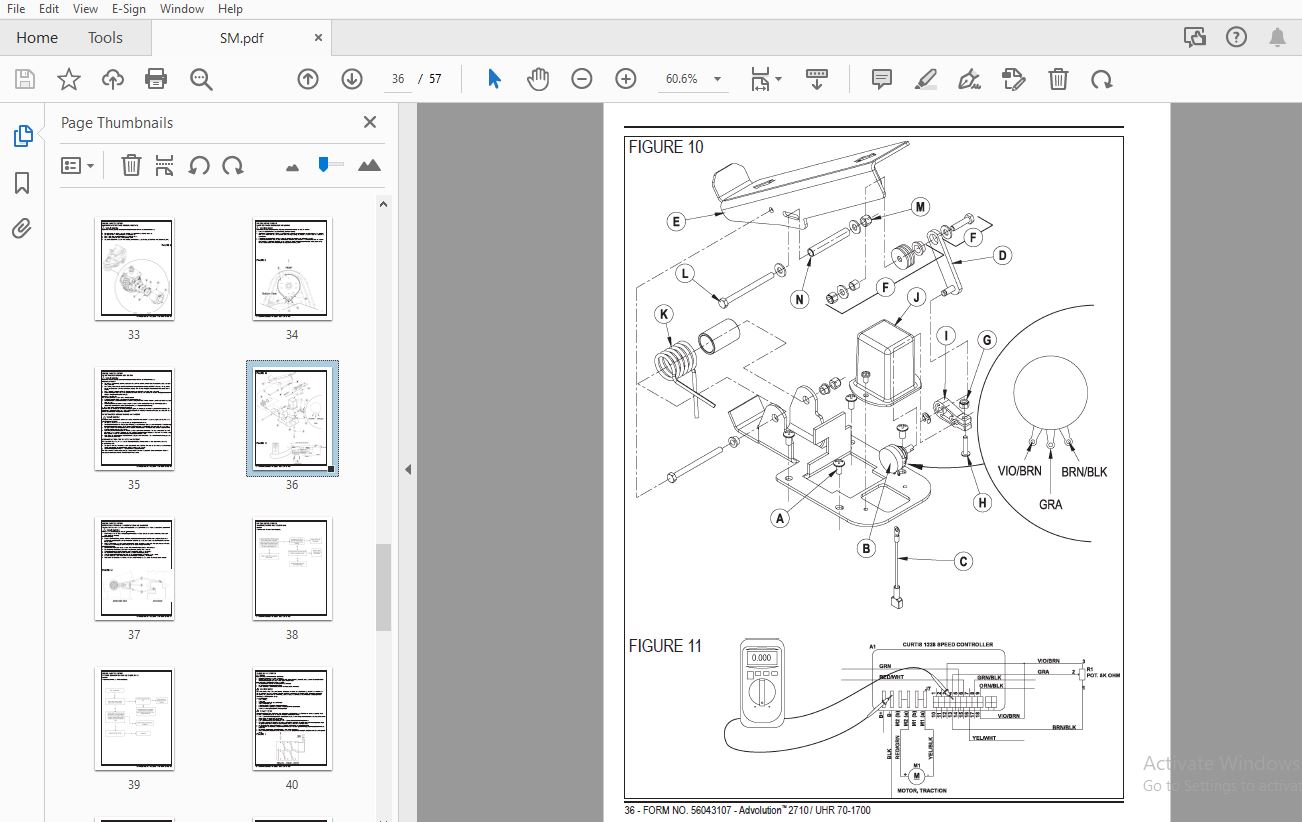Click thumbnails panel scroll up arrow
Screen dimensions: 1302x822
383,203
